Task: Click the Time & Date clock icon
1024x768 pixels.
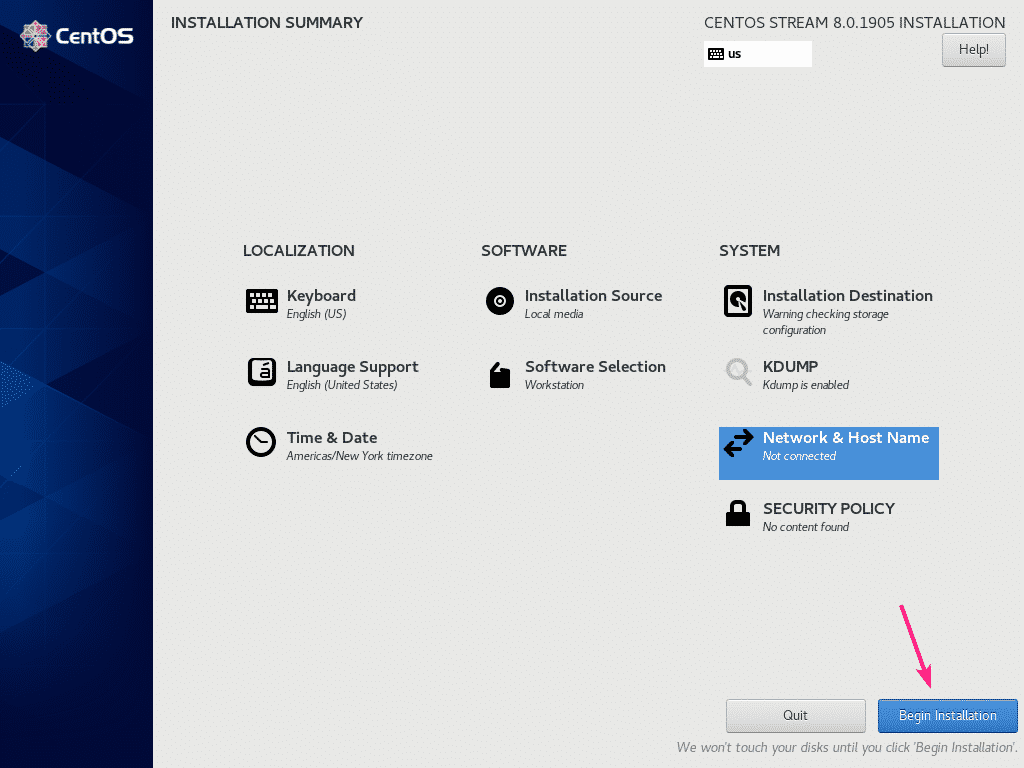Action: tap(261, 443)
